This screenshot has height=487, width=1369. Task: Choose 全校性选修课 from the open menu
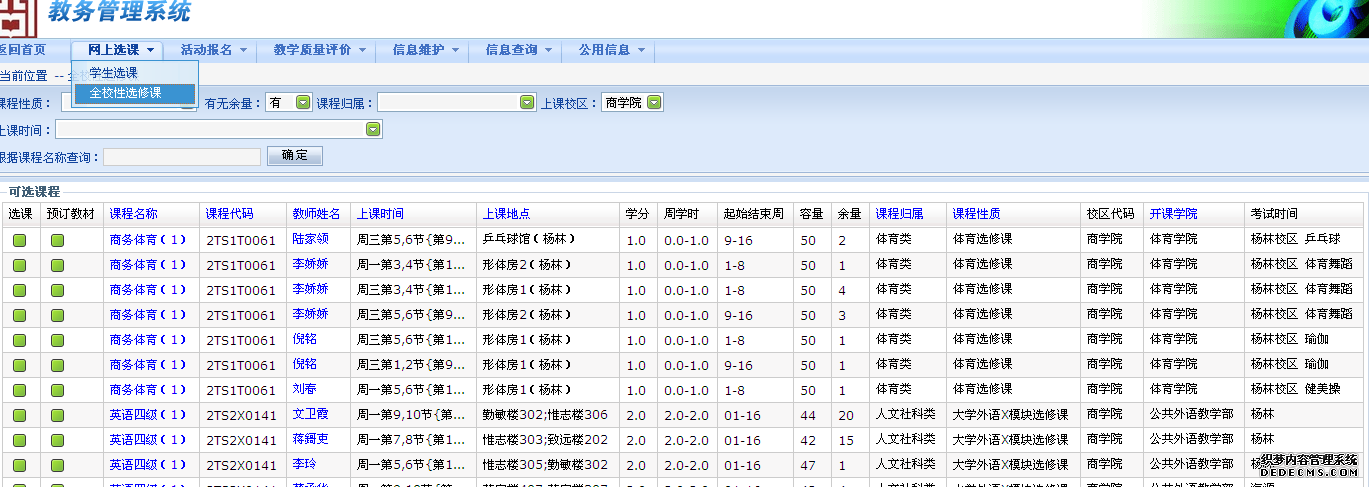(134, 93)
